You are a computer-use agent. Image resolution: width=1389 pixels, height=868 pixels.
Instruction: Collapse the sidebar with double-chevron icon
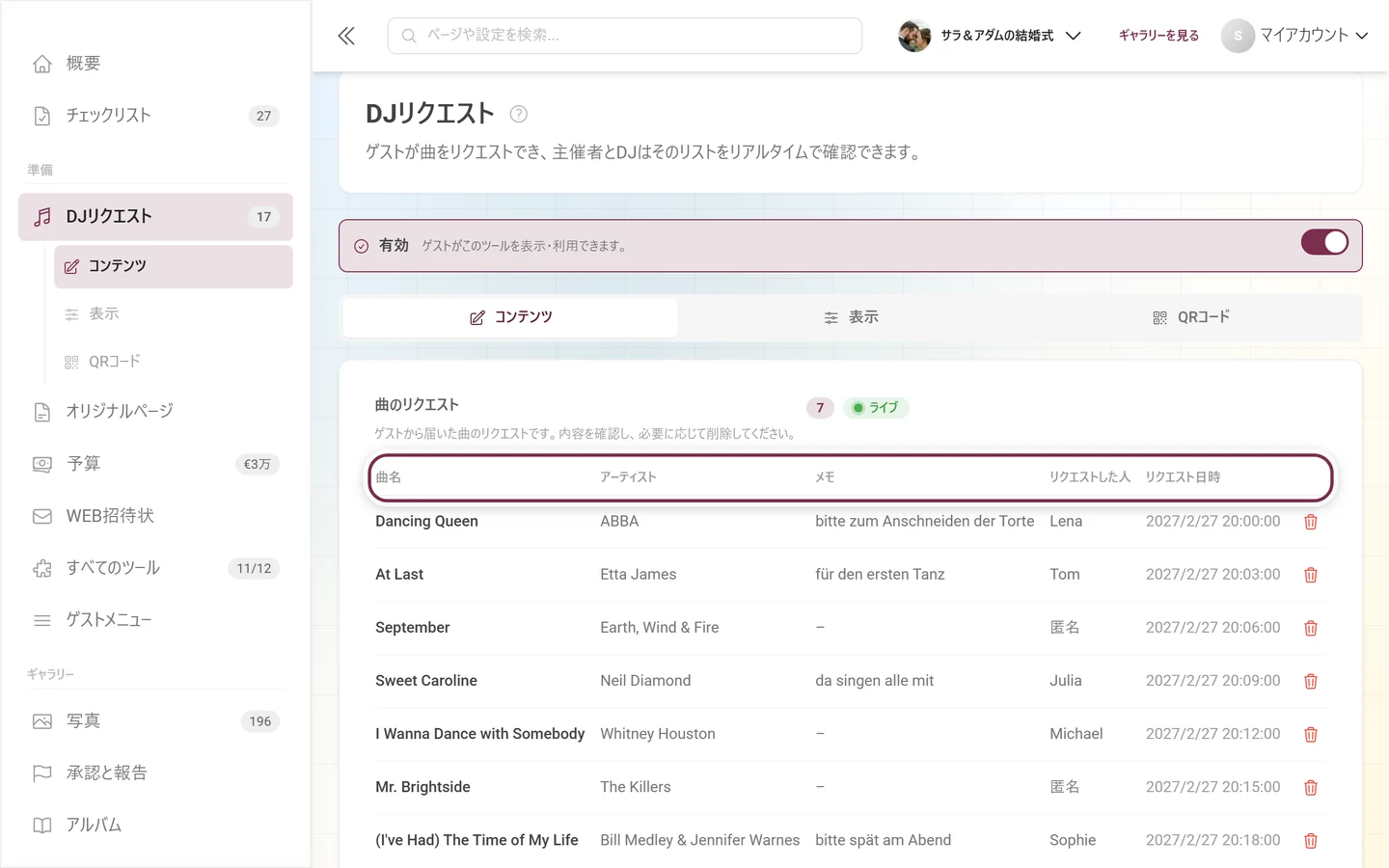pos(346,36)
